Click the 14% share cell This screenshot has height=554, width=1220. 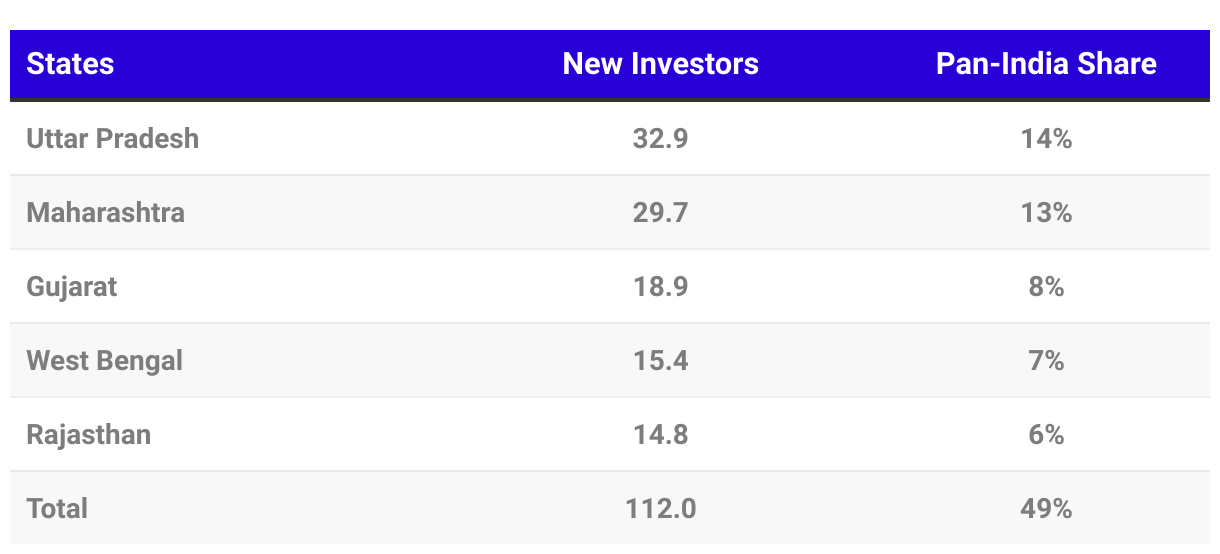[x=1046, y=138]
